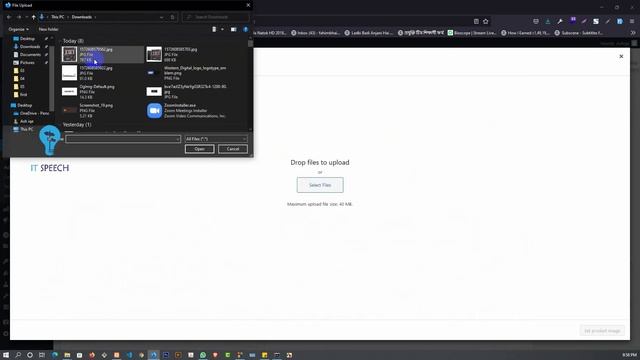This screenshot has height=360, width=640.
Task: Go up one folder level in File Upload dialog
Action: click(x=33, y=17)
